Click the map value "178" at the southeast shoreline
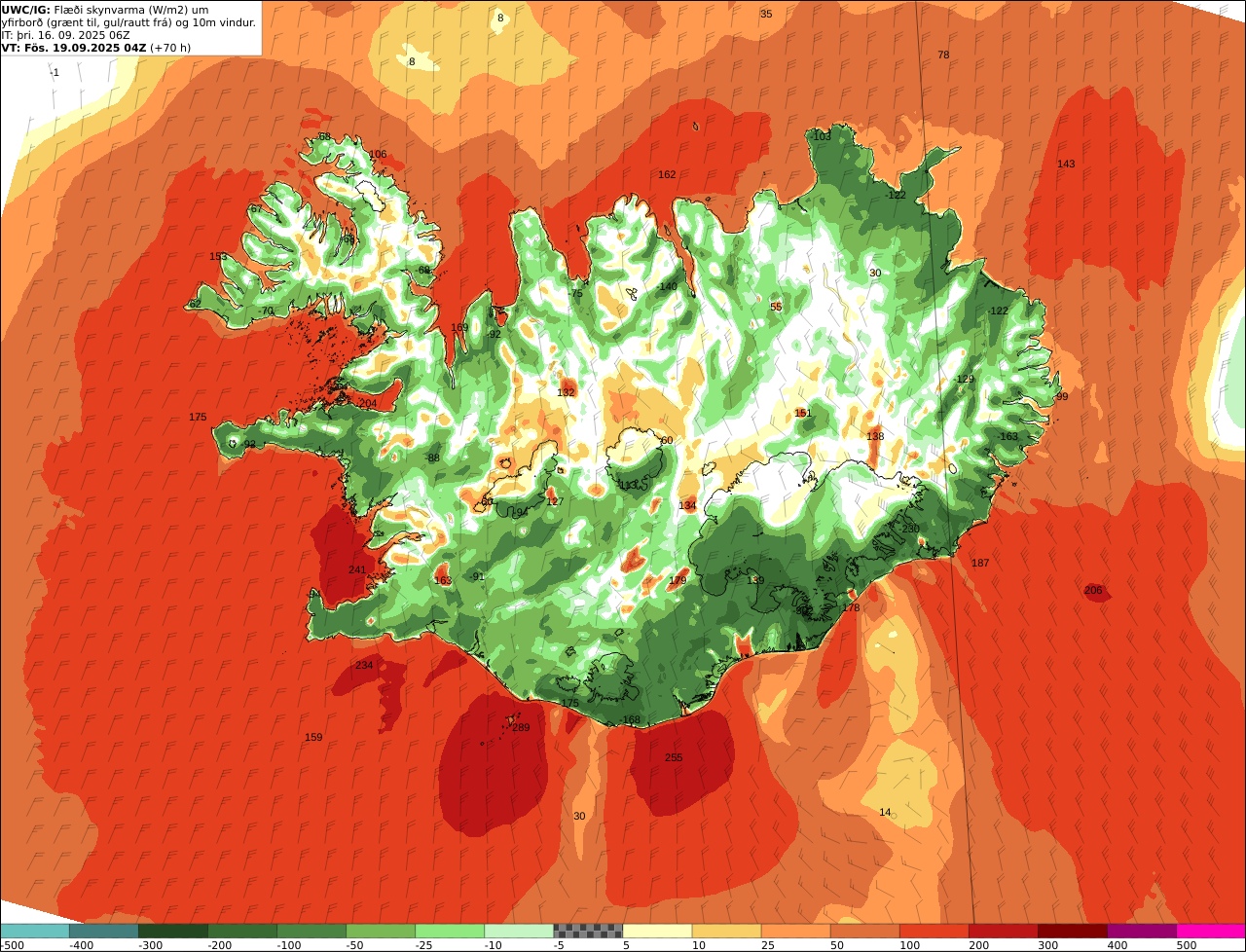The width and height of the screenshot is (1246, 952). [851, 607]
